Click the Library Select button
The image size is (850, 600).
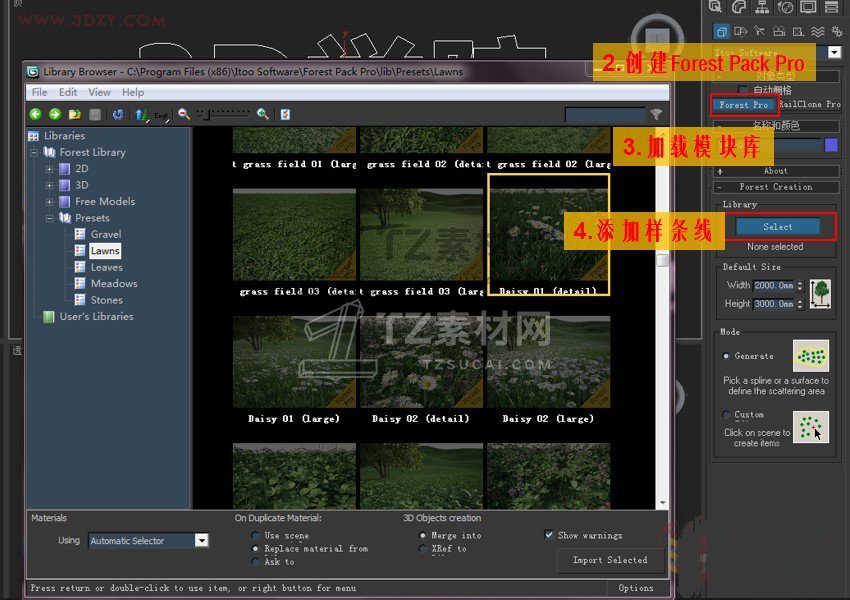777,227
